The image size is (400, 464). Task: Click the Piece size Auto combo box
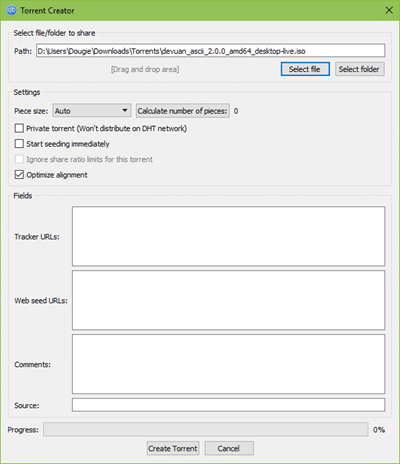(x=92, y=111)
